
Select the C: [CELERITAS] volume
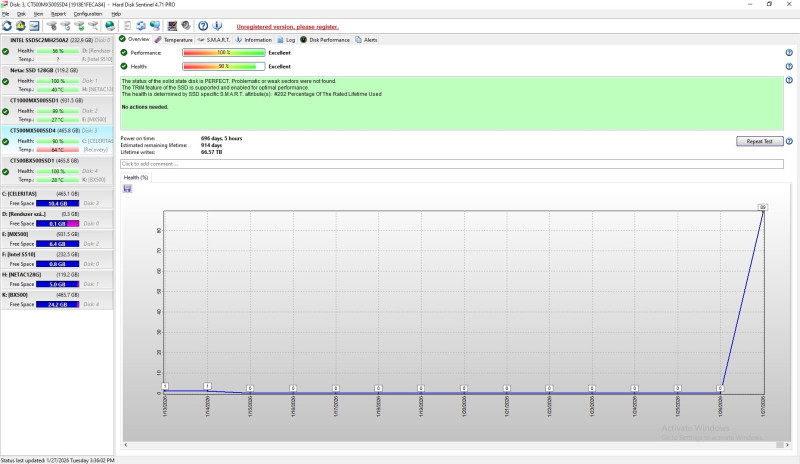[57, 199]
